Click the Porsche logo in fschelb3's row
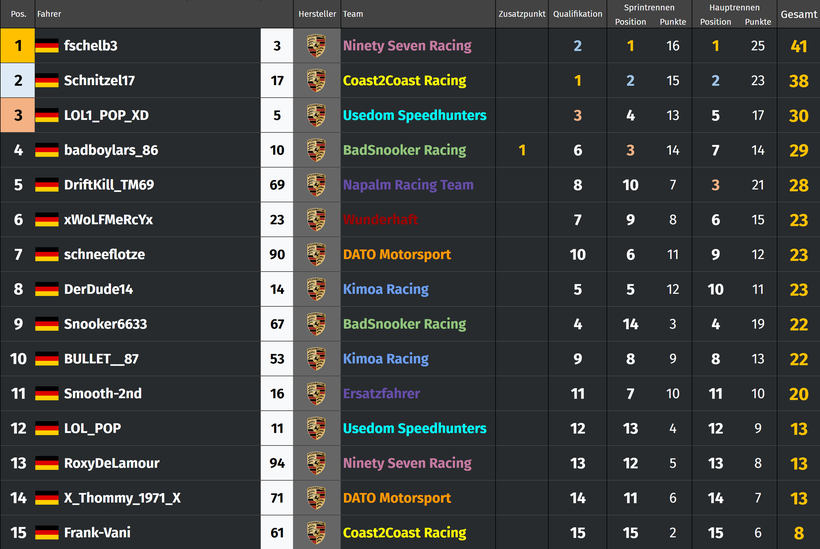820x549 pixels. point(316,45)
